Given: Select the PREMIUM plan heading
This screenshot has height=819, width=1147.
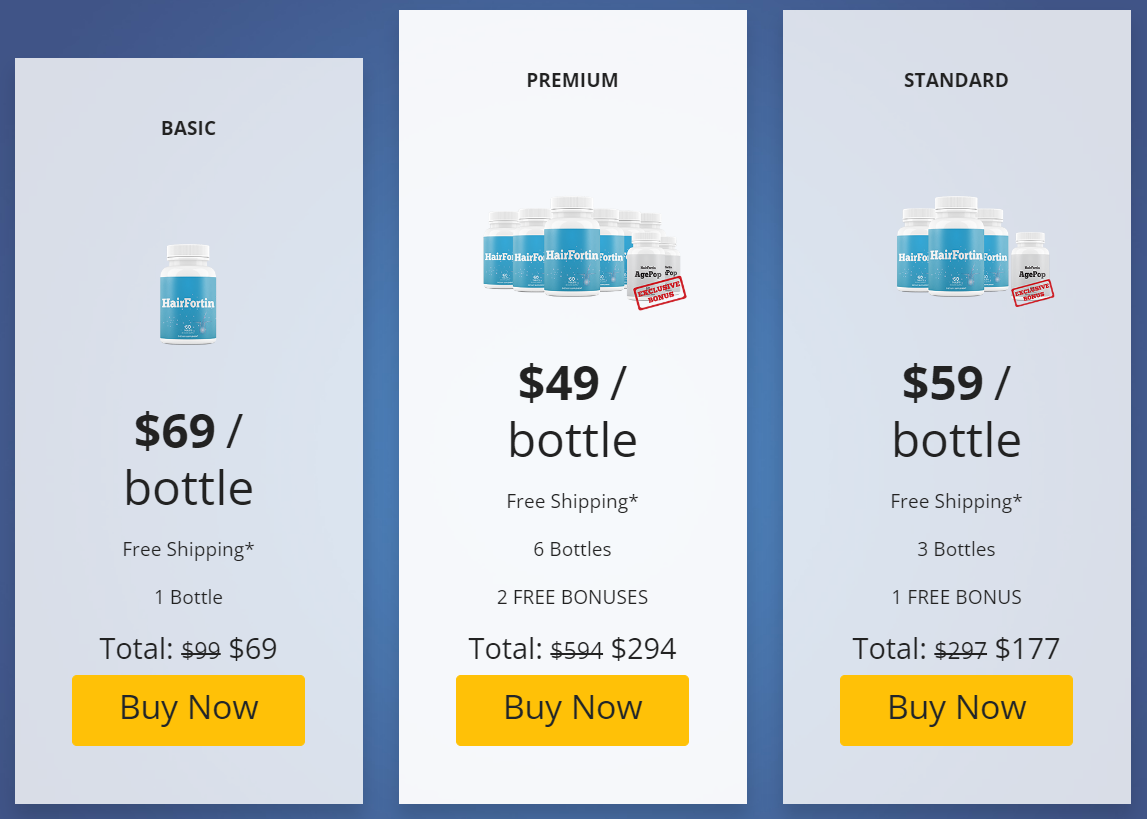Looking at the screenshot, I should (x=572, y=80).
